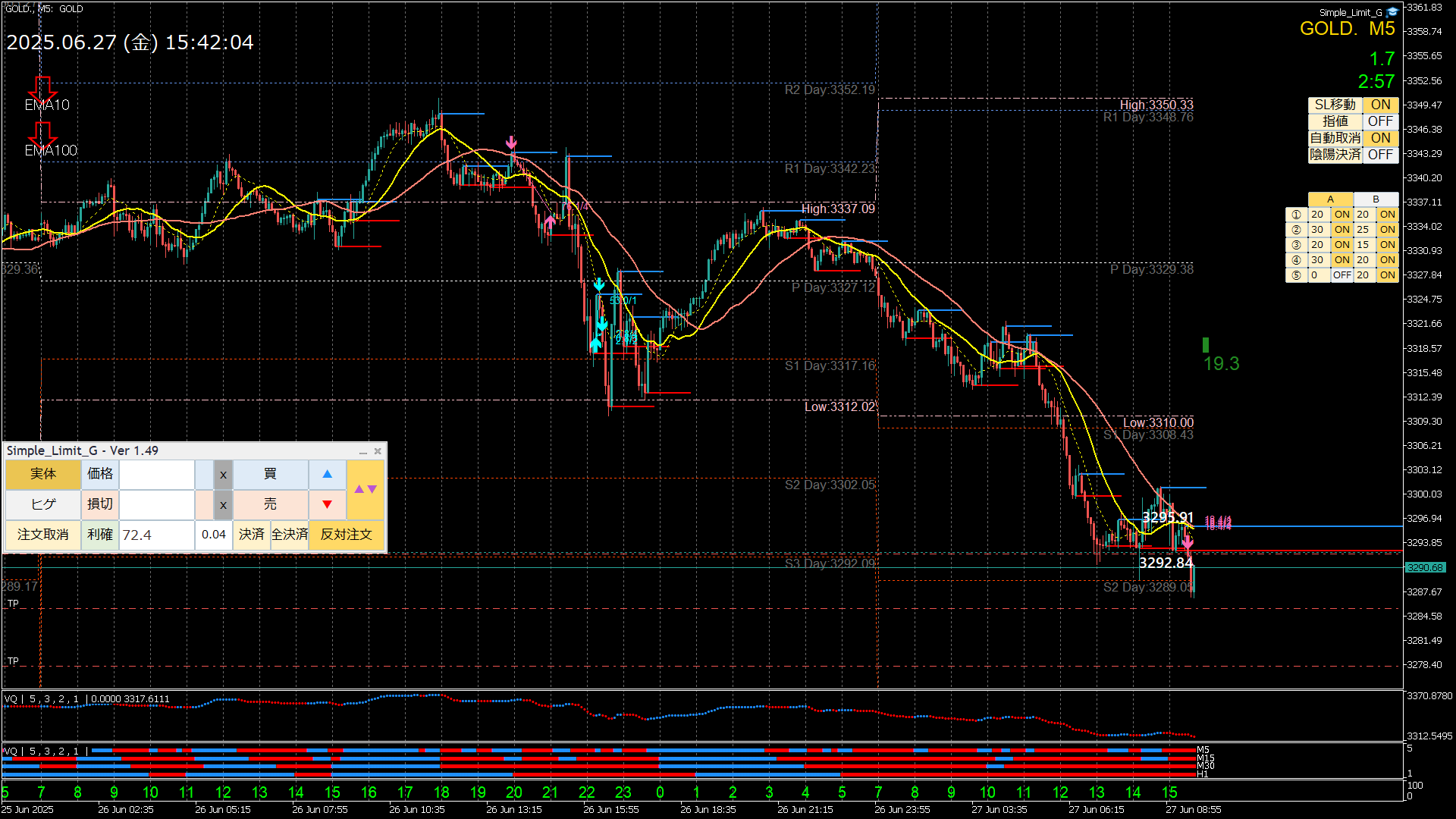Click the Simple_Limit_G expert advisor hat icon
Screen dimensions: 1456x819
pos(1392,12)
